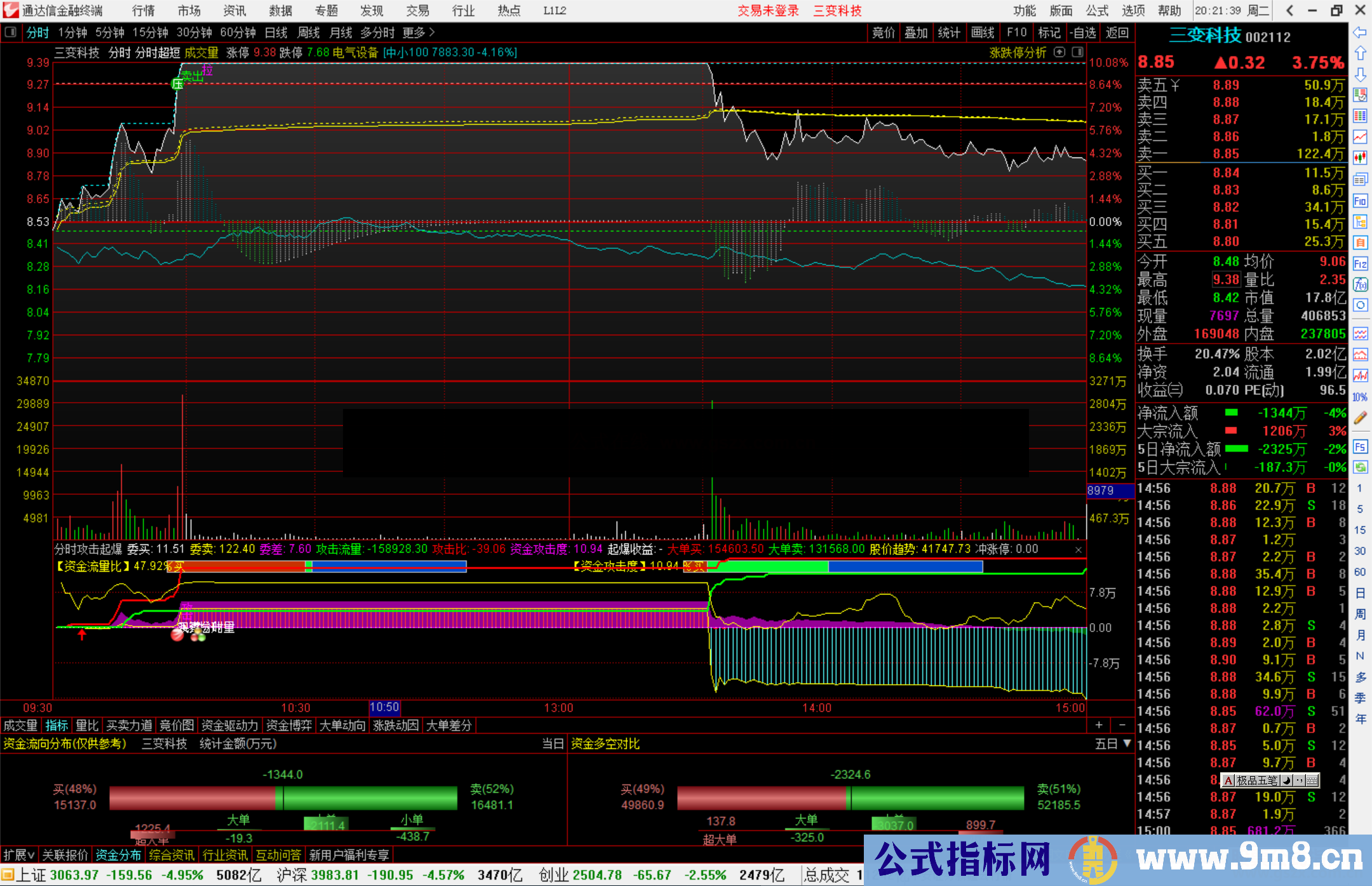The height and width of the screenshot is (886, 1372).
Task: Click the candlestick chart icon in sidebar
Action: (1360, 157)
